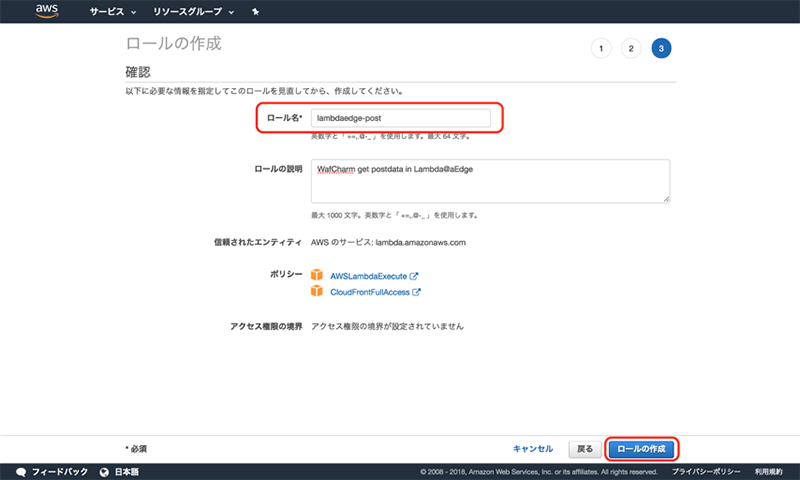Click the 戻る button
Image resolution: width=800 pixels, height=480 pixels.
click(x=586, y=449)
